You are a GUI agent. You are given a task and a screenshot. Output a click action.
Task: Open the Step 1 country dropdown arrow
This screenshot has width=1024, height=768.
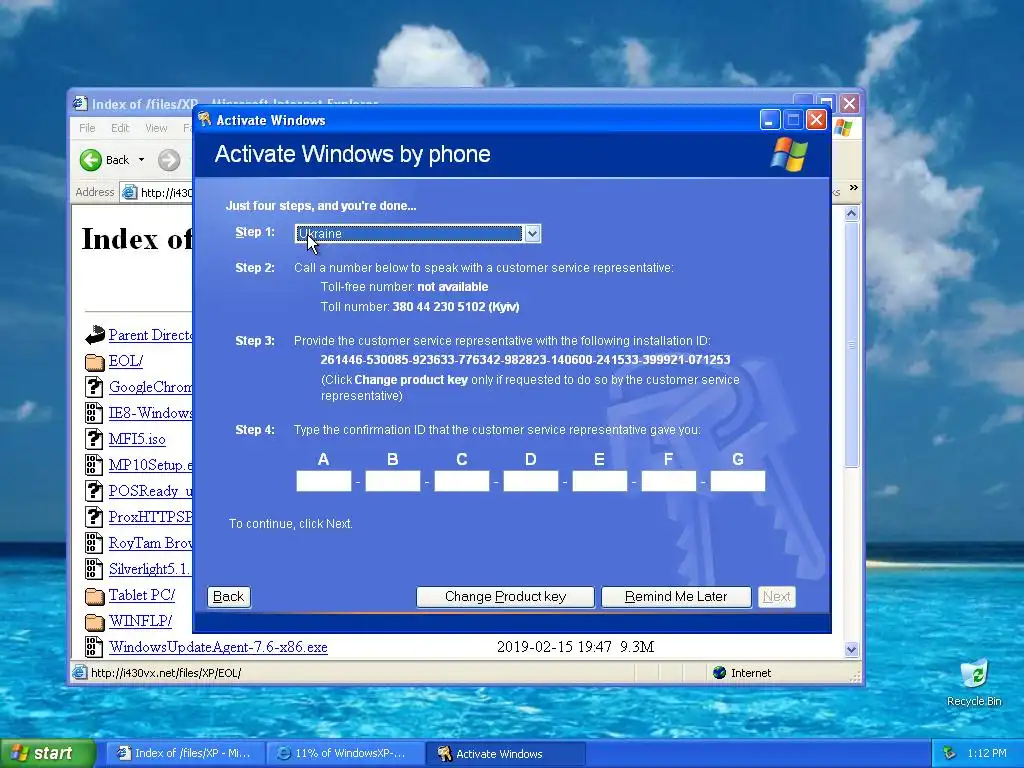pyautogui.click(x=533, y=234)
